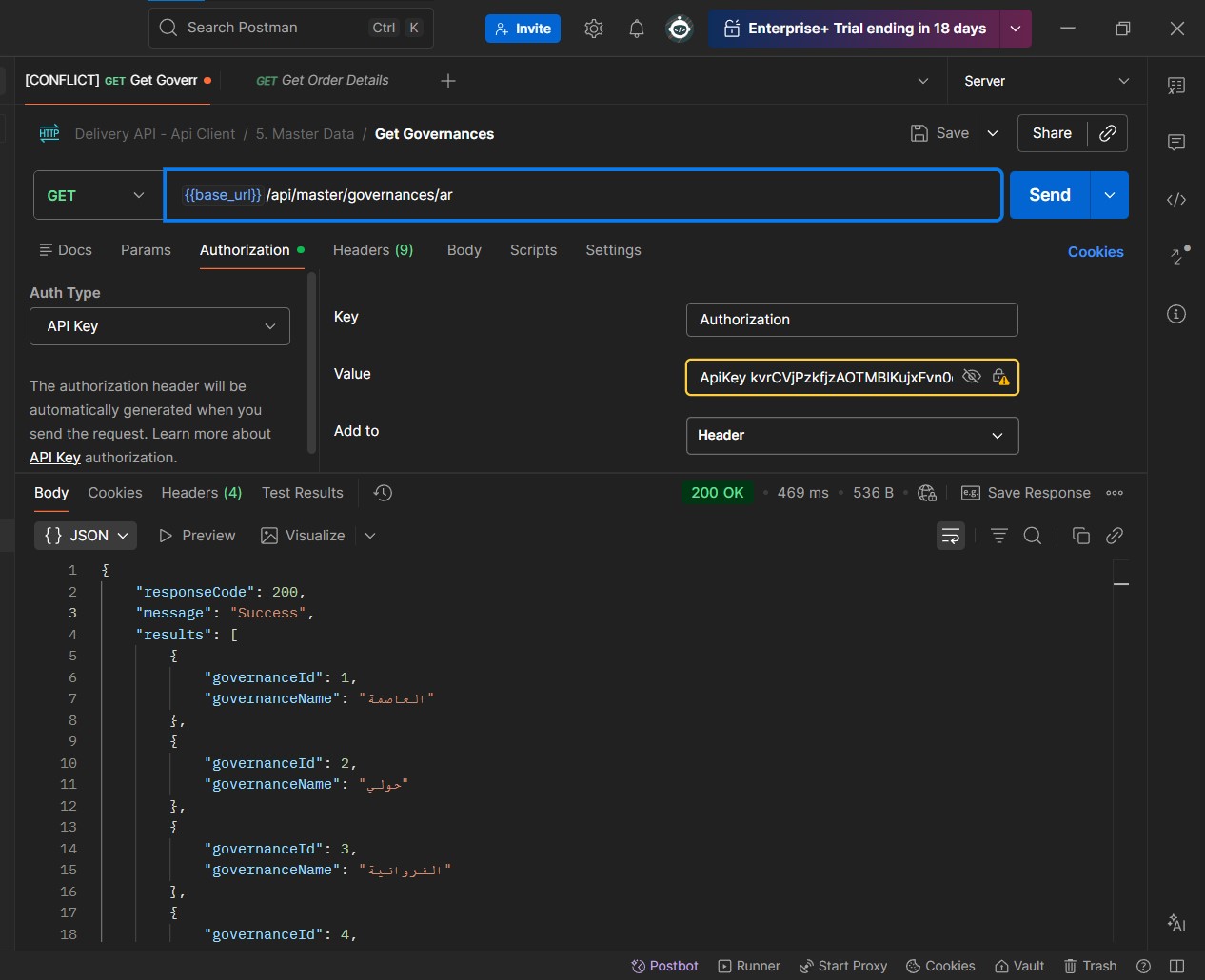Open the API Key authorization link
This screenshot has height=980, width=1205.
(55, 458)
